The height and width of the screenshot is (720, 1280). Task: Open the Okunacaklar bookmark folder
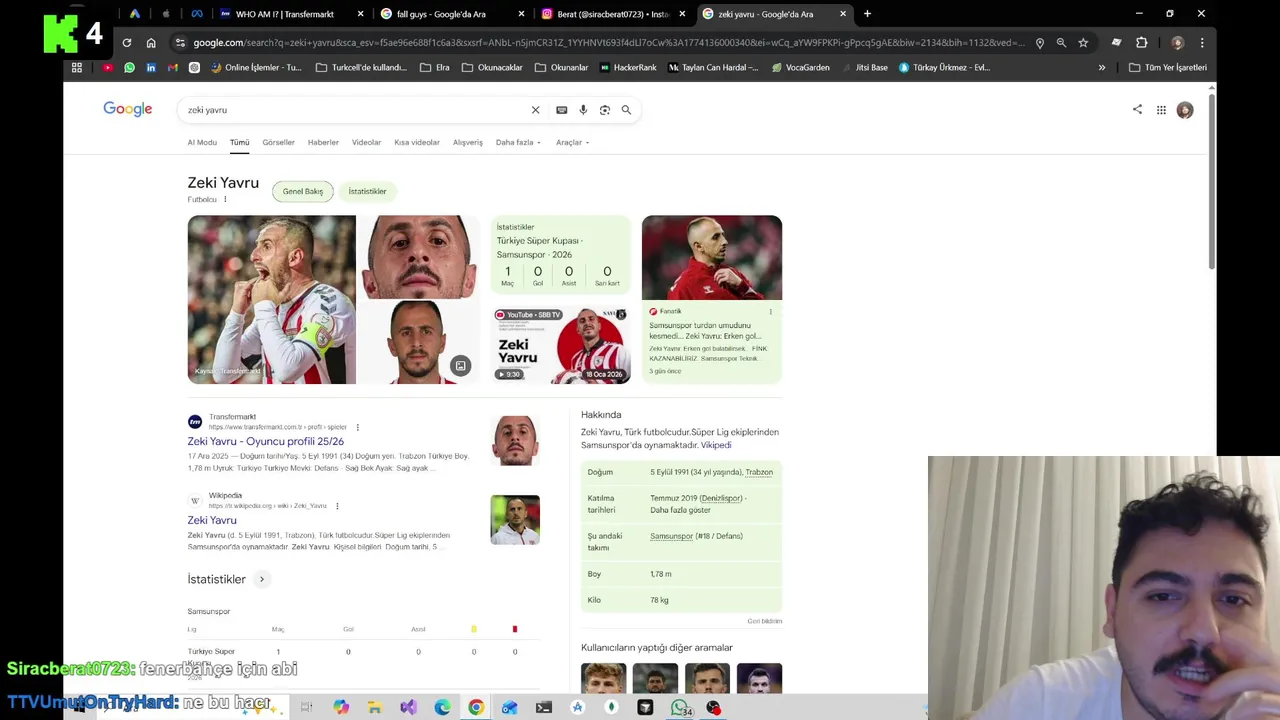coord(492,67)
